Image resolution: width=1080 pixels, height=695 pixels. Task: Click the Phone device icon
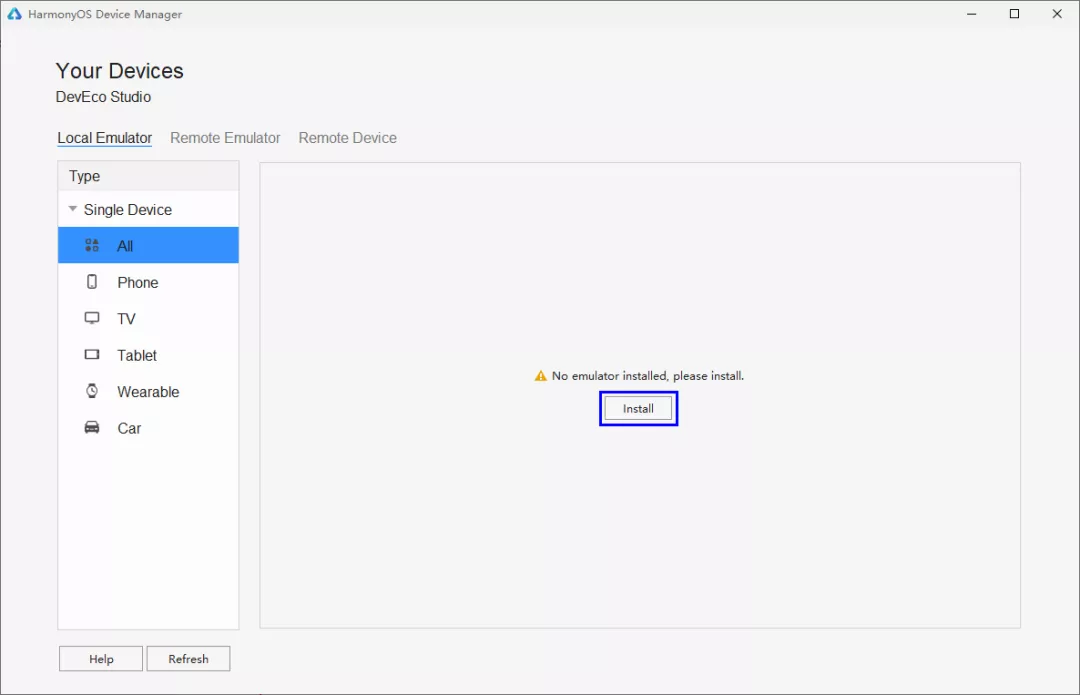tap(92, 282)
